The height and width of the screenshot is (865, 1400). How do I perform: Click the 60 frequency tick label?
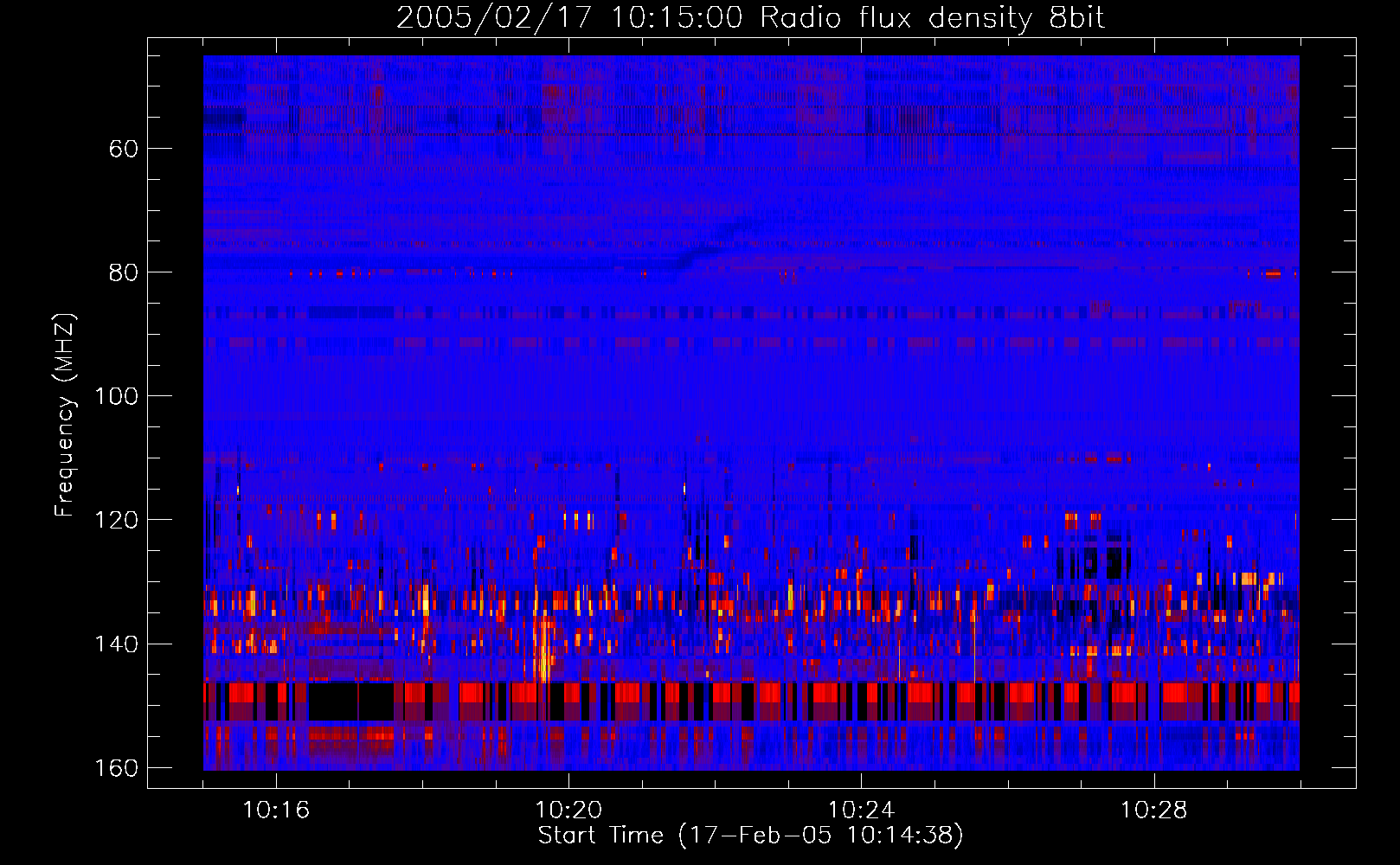[x=124, y=149]
